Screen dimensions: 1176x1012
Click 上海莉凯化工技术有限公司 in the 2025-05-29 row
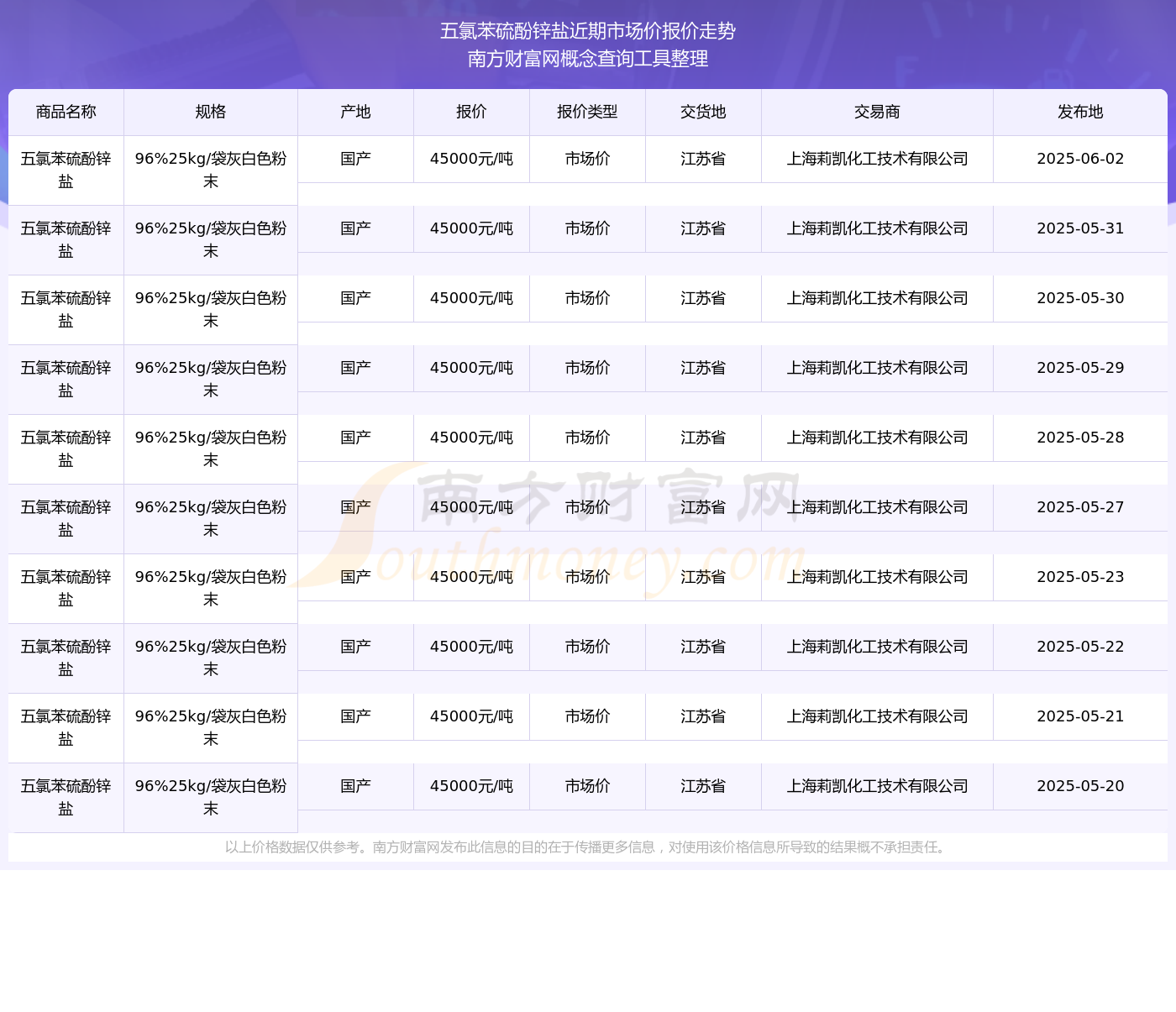click(878, 368)
